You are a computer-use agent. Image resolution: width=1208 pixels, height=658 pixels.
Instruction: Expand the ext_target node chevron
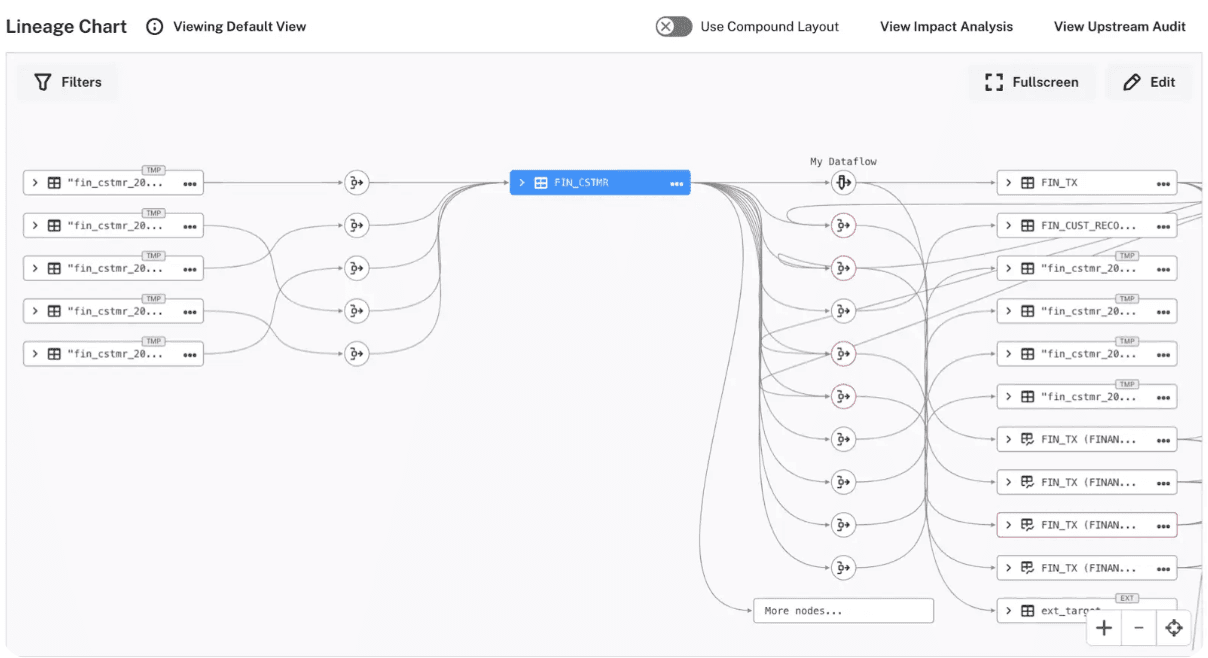(x=1009, y=610)
